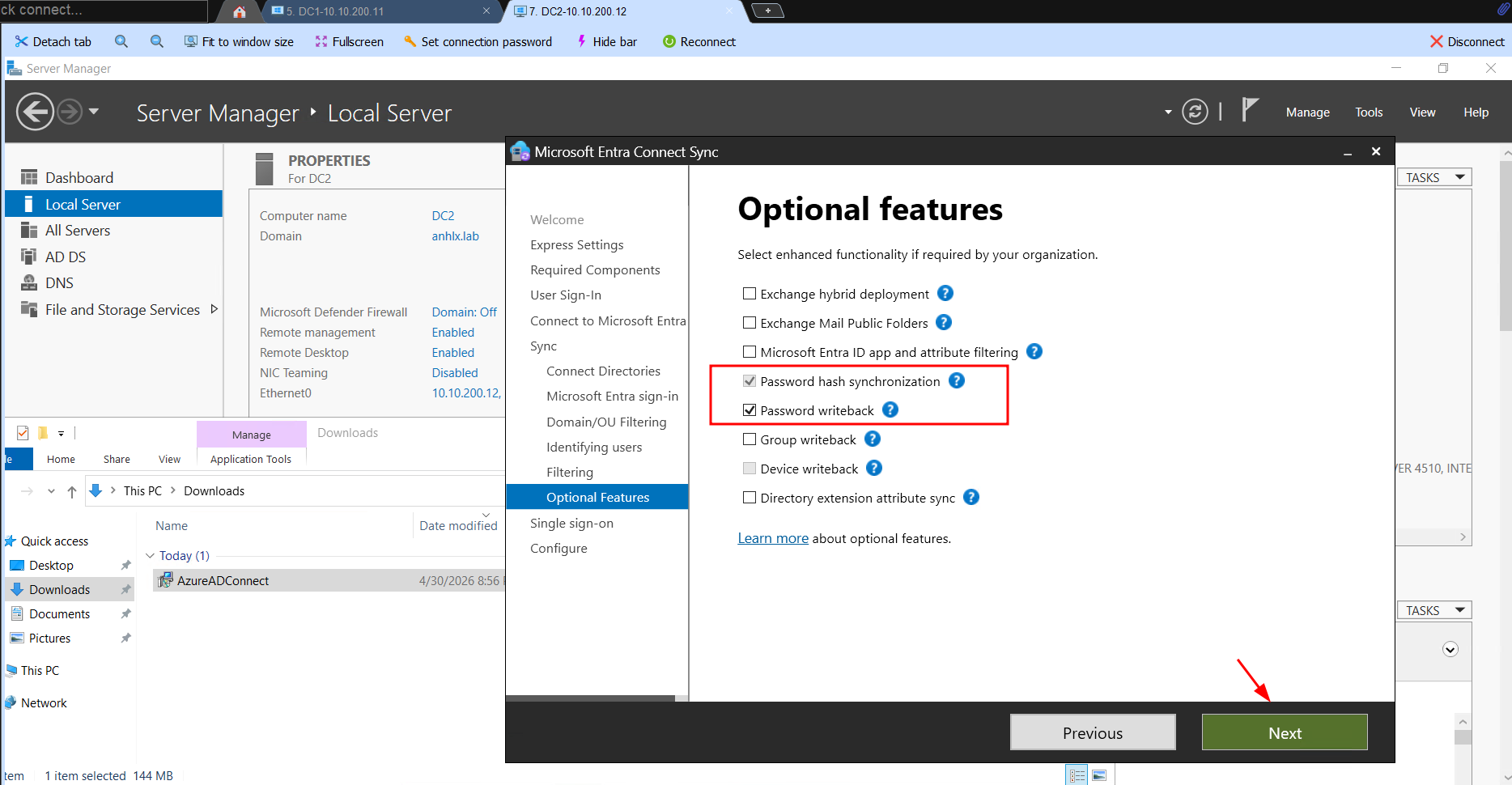Open a new connection tab
1512x785 pixels.
click(767, 11)
